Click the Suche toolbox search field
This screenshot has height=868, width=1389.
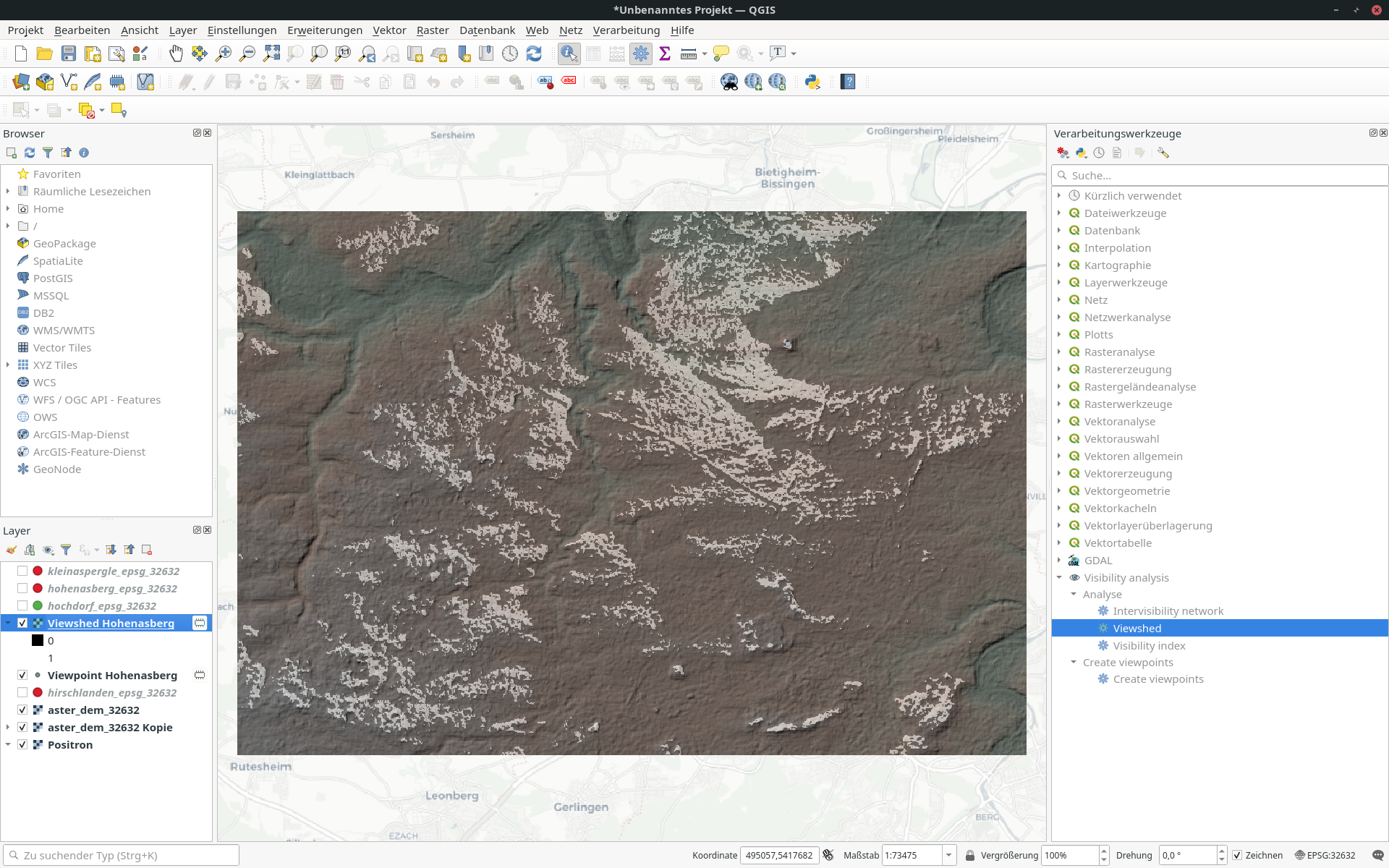tap(1220, 175)
